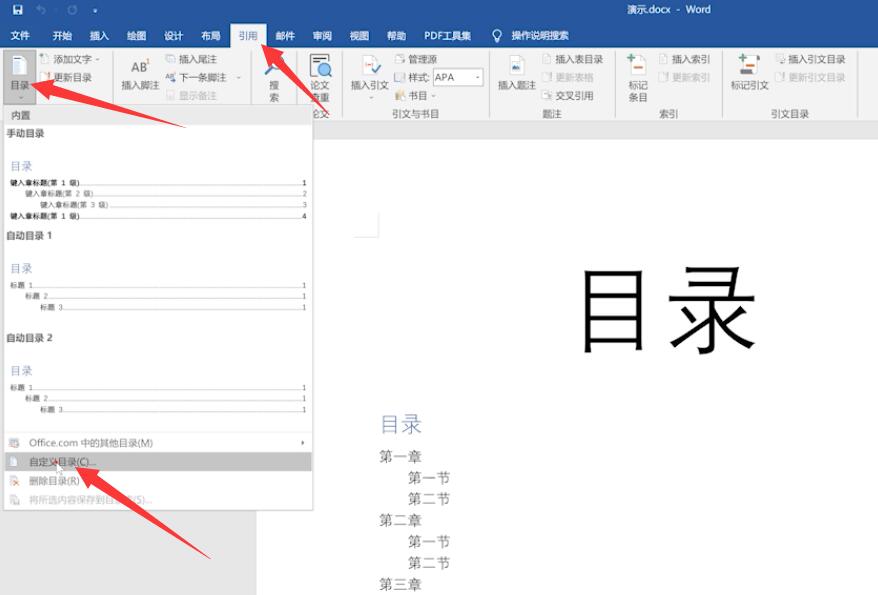Click the 更新引文目录 button
This screenshot has height=595, width=878.
[810, 77]
